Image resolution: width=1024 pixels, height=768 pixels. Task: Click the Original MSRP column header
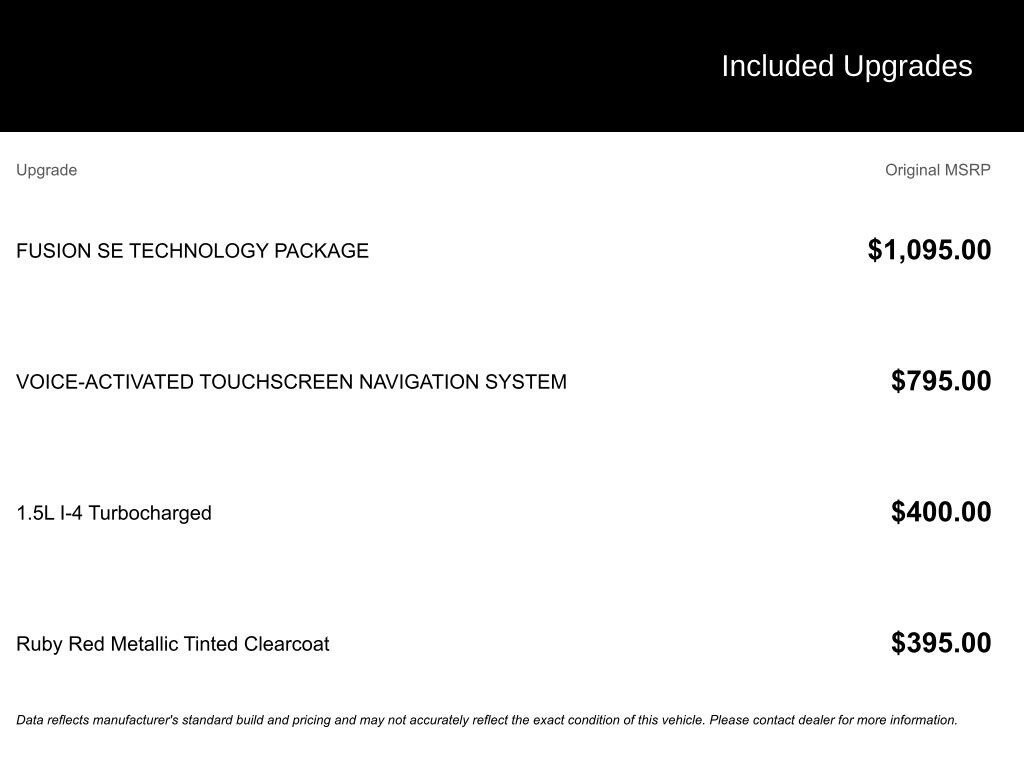click(x=937, y=170)
